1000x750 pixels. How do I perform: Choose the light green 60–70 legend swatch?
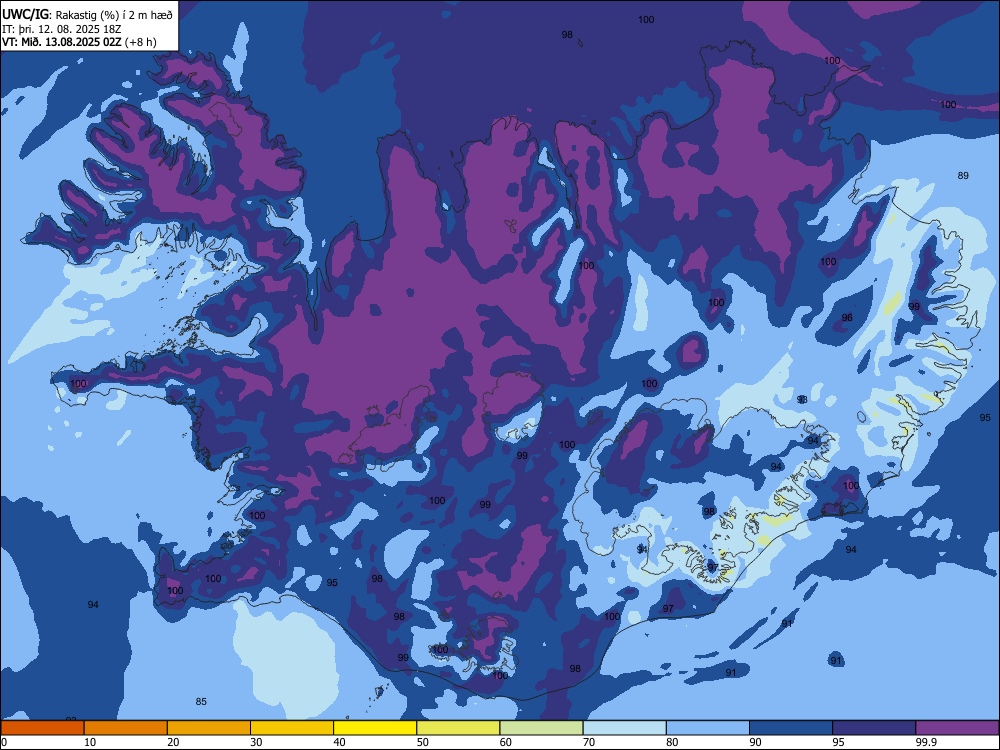click(541, 728)
